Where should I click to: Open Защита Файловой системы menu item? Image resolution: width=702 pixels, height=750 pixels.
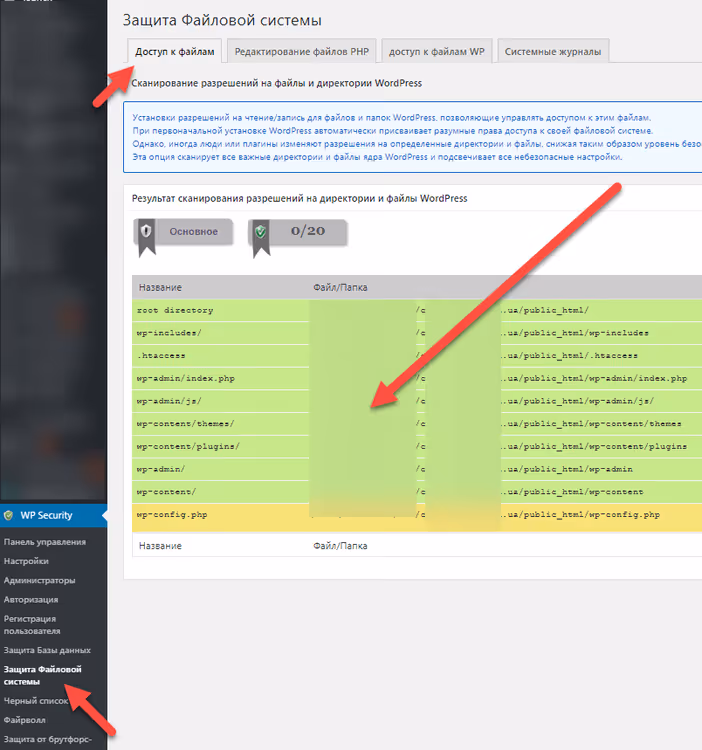pyautogui.click(x=43, y=675)
